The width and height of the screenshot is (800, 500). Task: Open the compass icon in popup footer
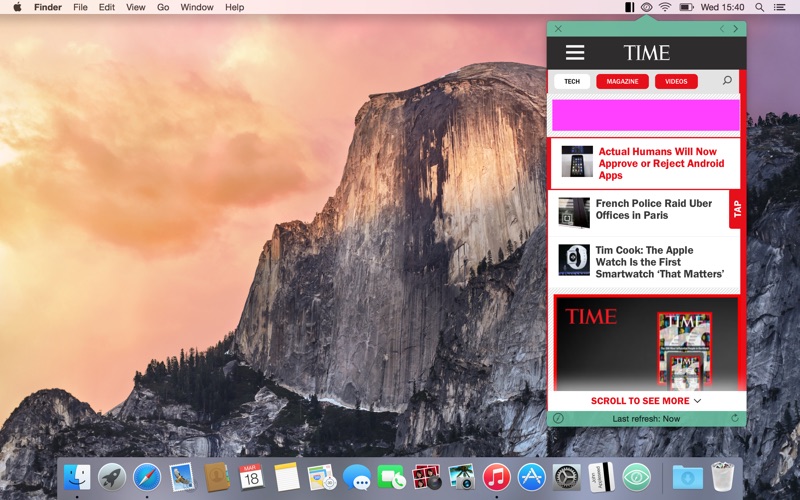tap(558, 418)
